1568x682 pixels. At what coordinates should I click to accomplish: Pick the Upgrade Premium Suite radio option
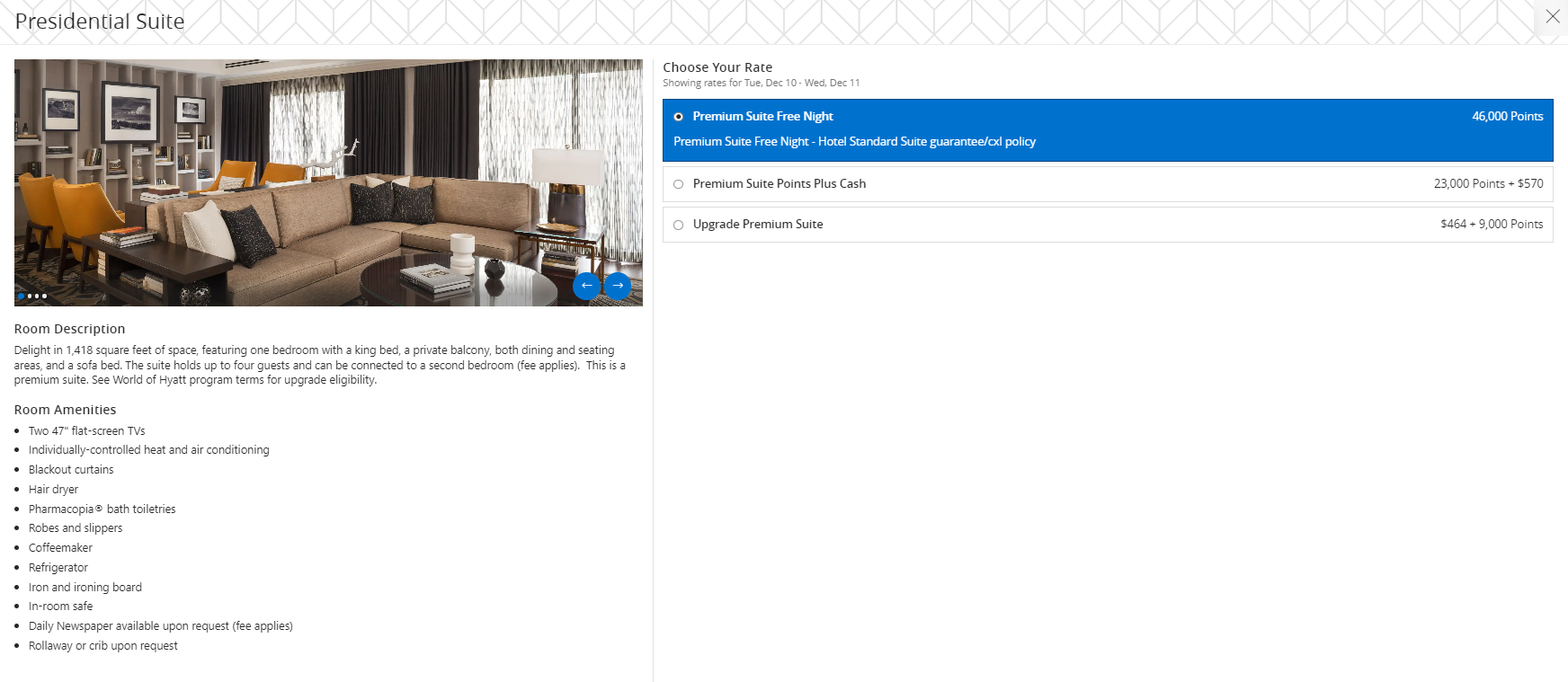[x=678, y=225]
